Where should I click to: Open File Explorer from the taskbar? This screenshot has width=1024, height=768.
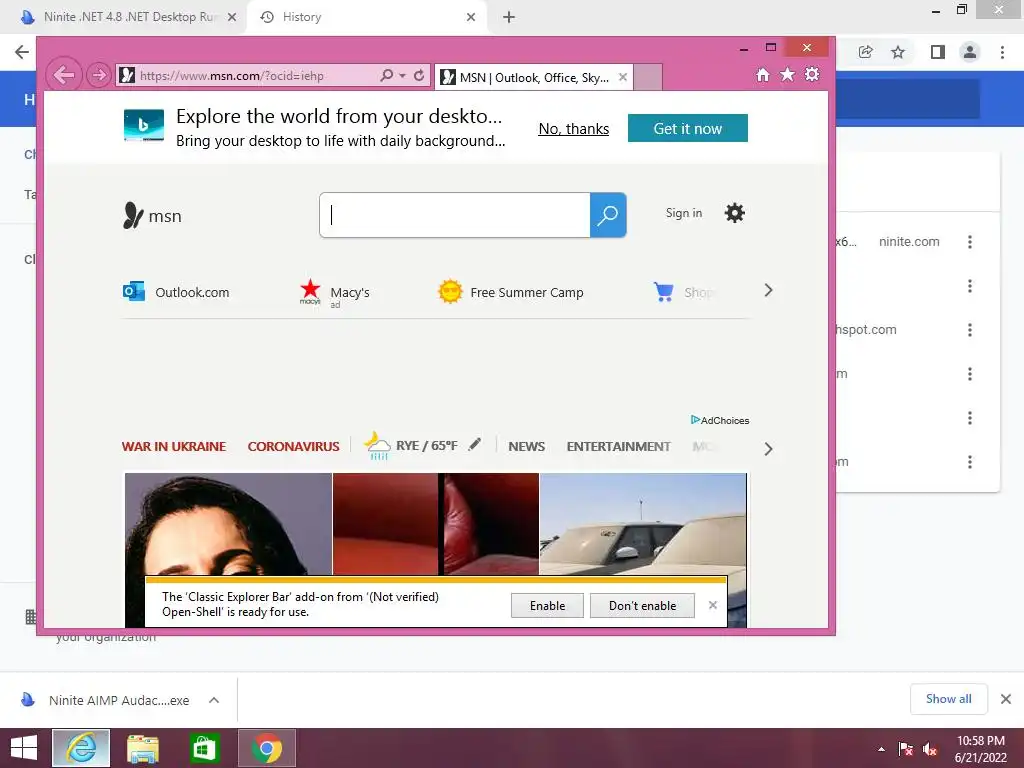[142, 748]
